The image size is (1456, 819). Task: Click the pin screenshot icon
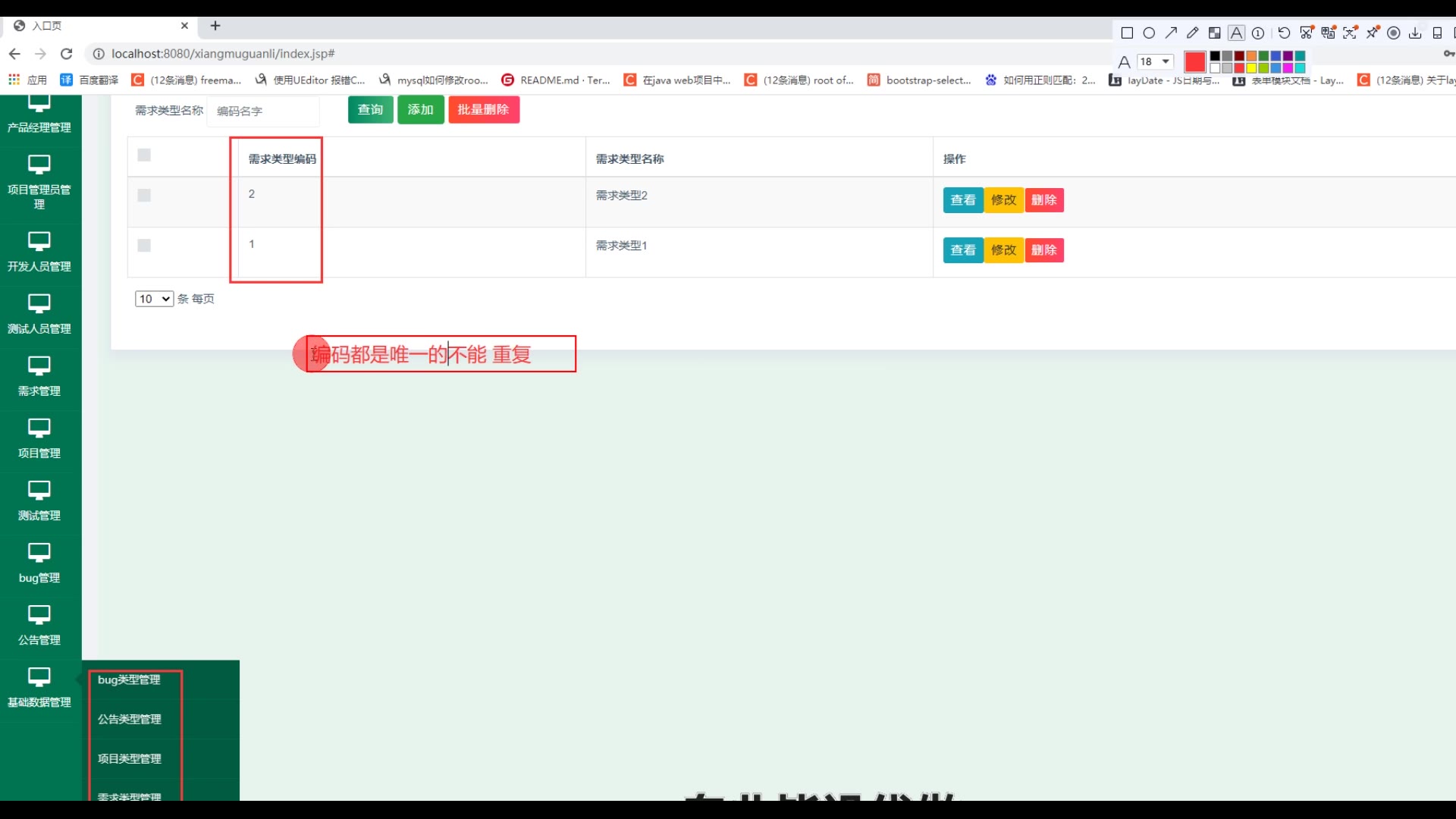(x=1373, y=33)
